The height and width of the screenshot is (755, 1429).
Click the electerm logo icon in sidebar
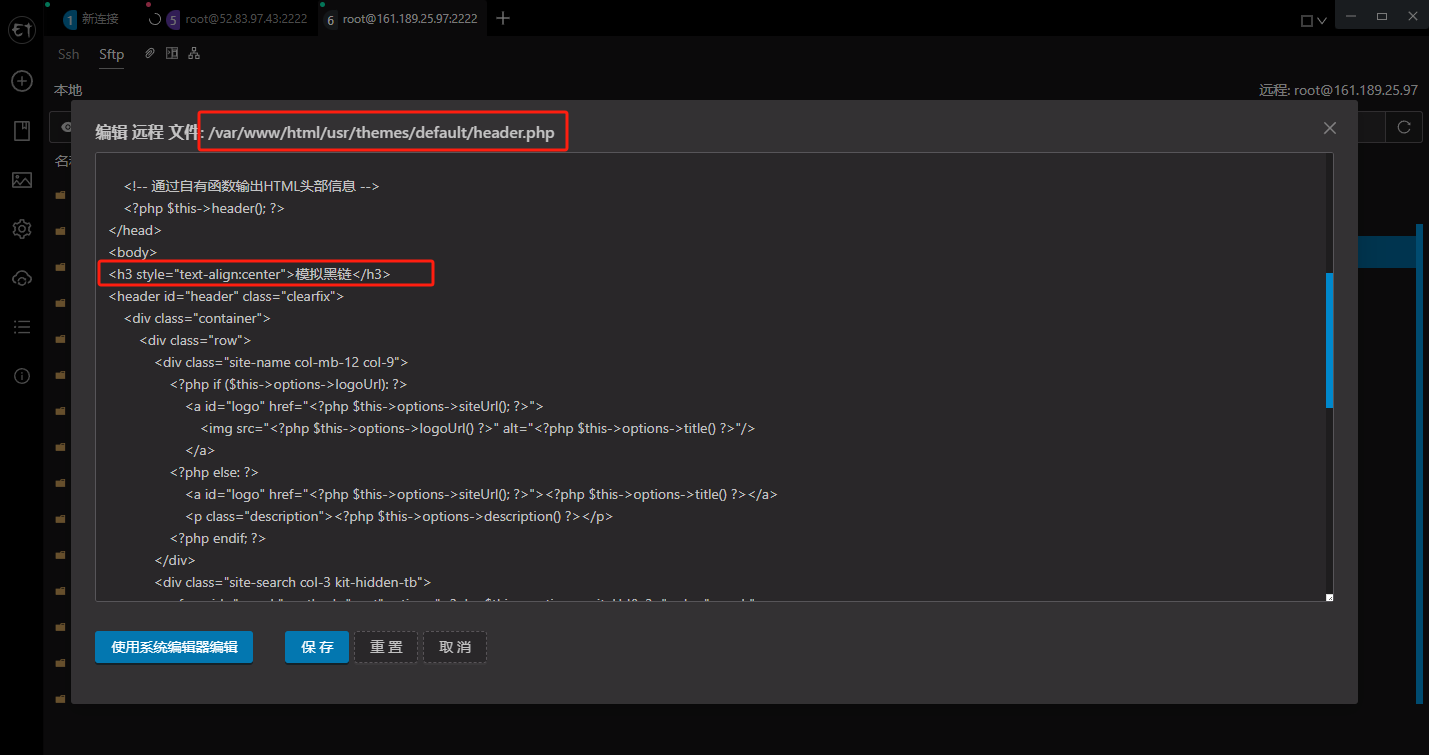click(x=22, y=31)
